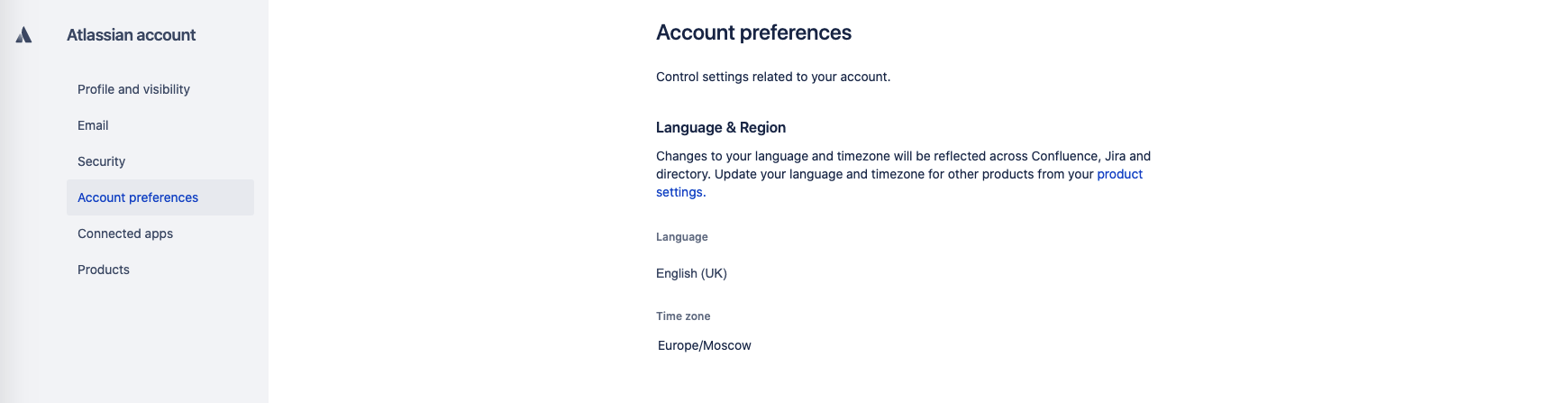1568x403 pixels.
Task: Click empty sidebar space below Products
Action: click(153, 343)
